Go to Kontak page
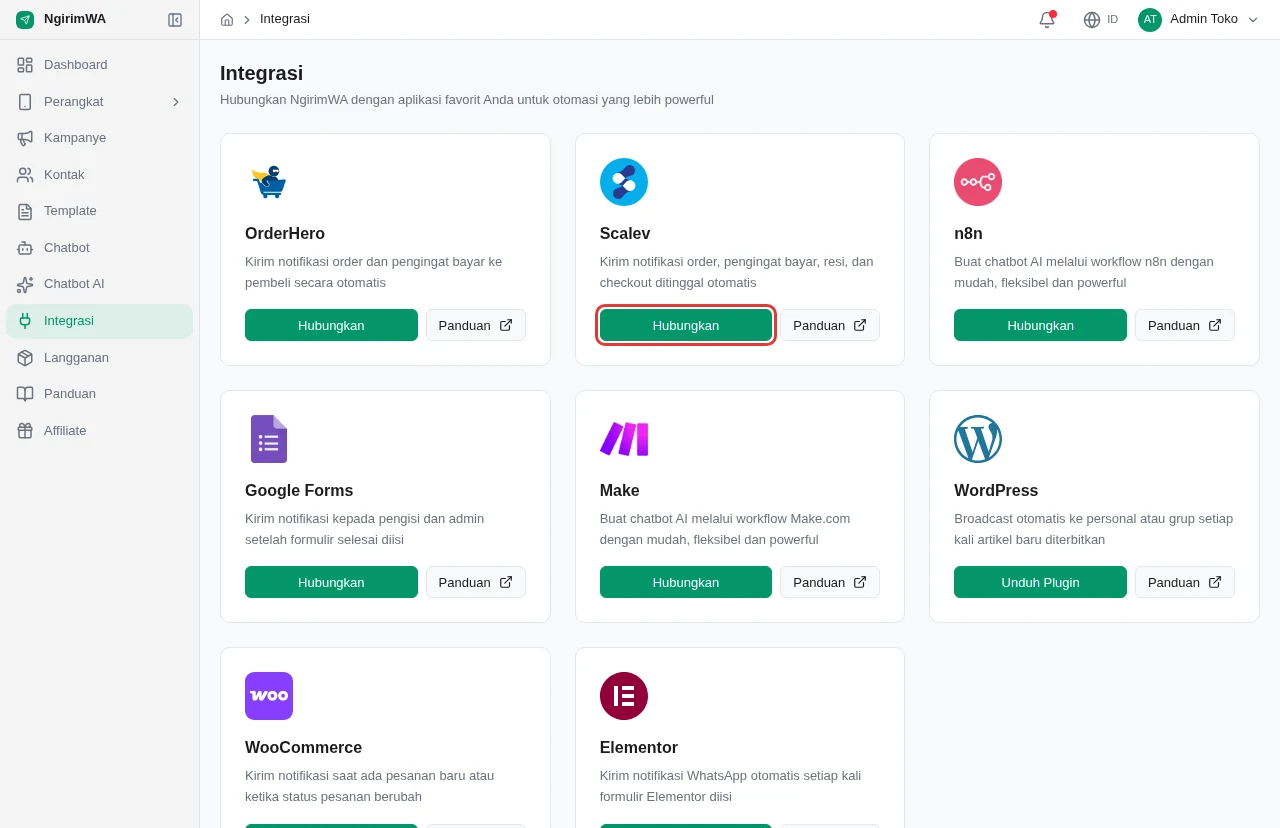1280x828 pixels. [x=100, y=175]
